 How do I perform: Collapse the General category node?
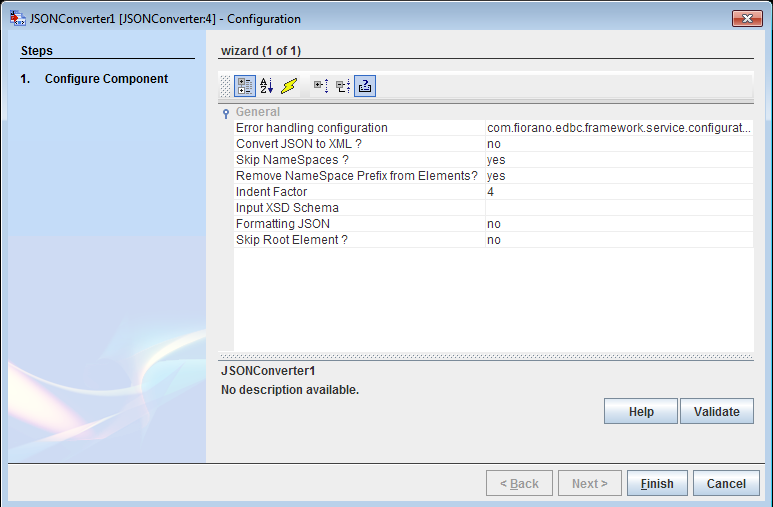(226, 113)
